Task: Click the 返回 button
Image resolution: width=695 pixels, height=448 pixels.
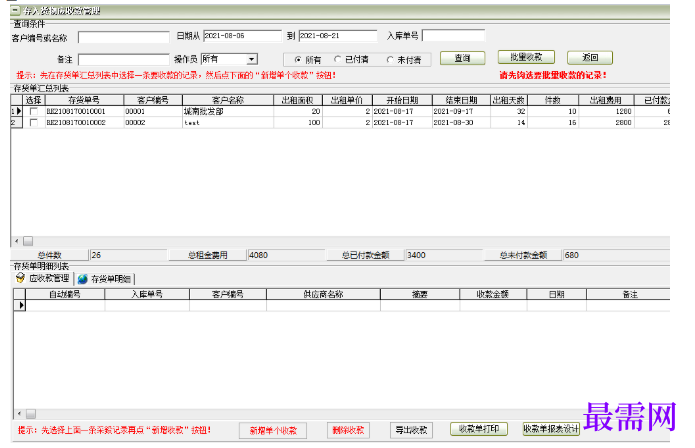Action: 590,58
